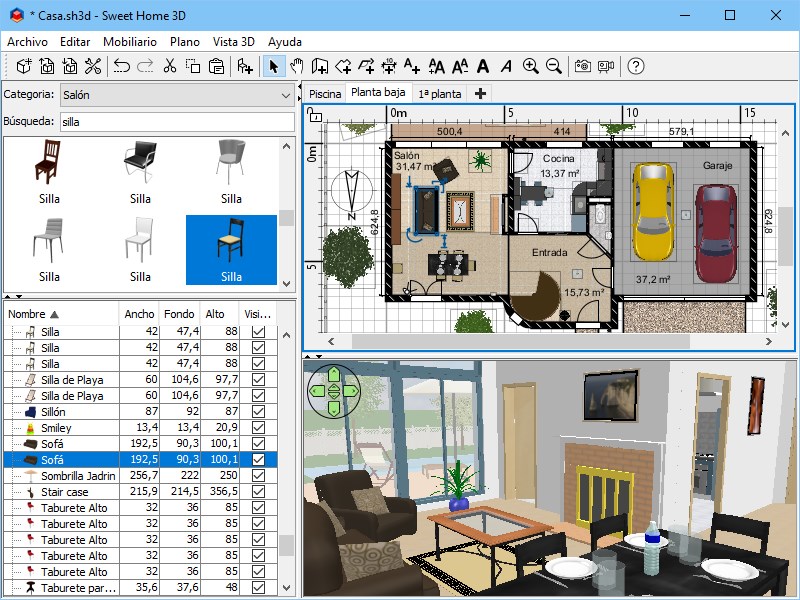Click the plan view horizontal scrollbar

coord(520,341)
